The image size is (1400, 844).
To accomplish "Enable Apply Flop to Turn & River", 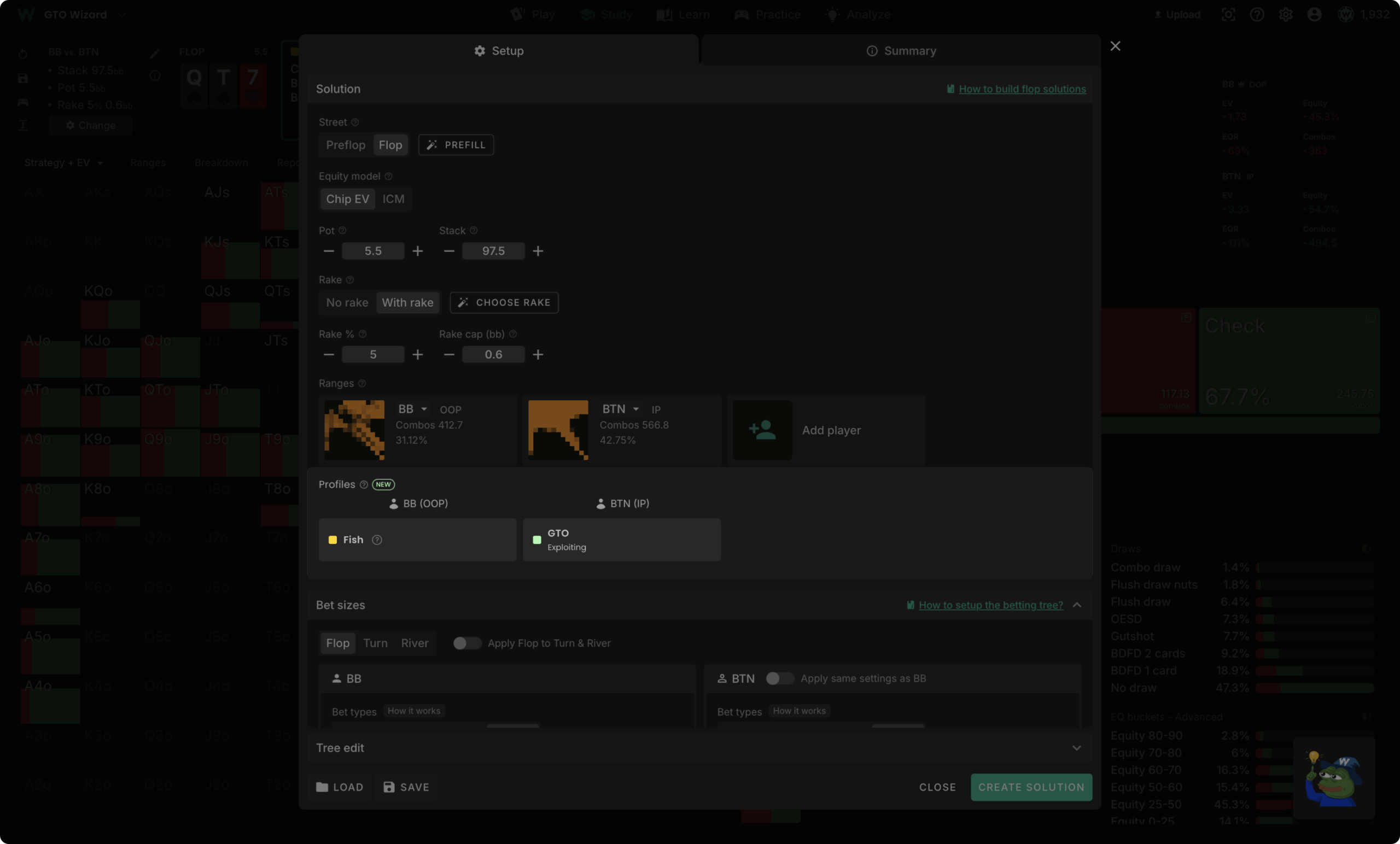I will [x=466, y=643].
